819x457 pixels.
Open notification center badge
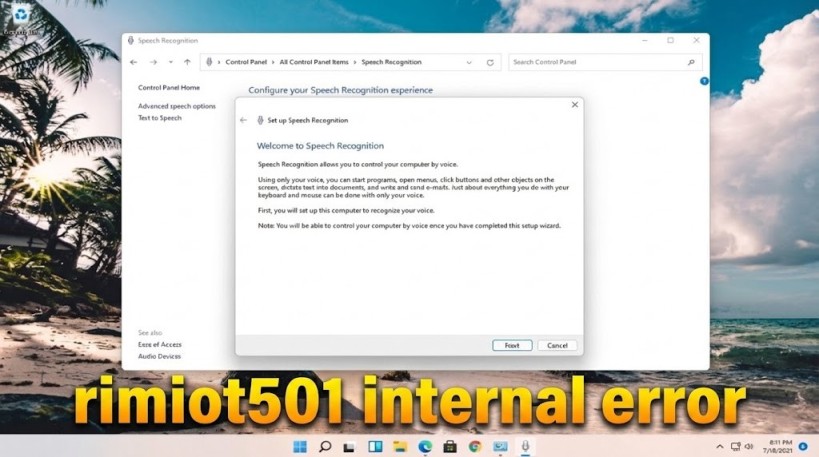click(803, 447)
